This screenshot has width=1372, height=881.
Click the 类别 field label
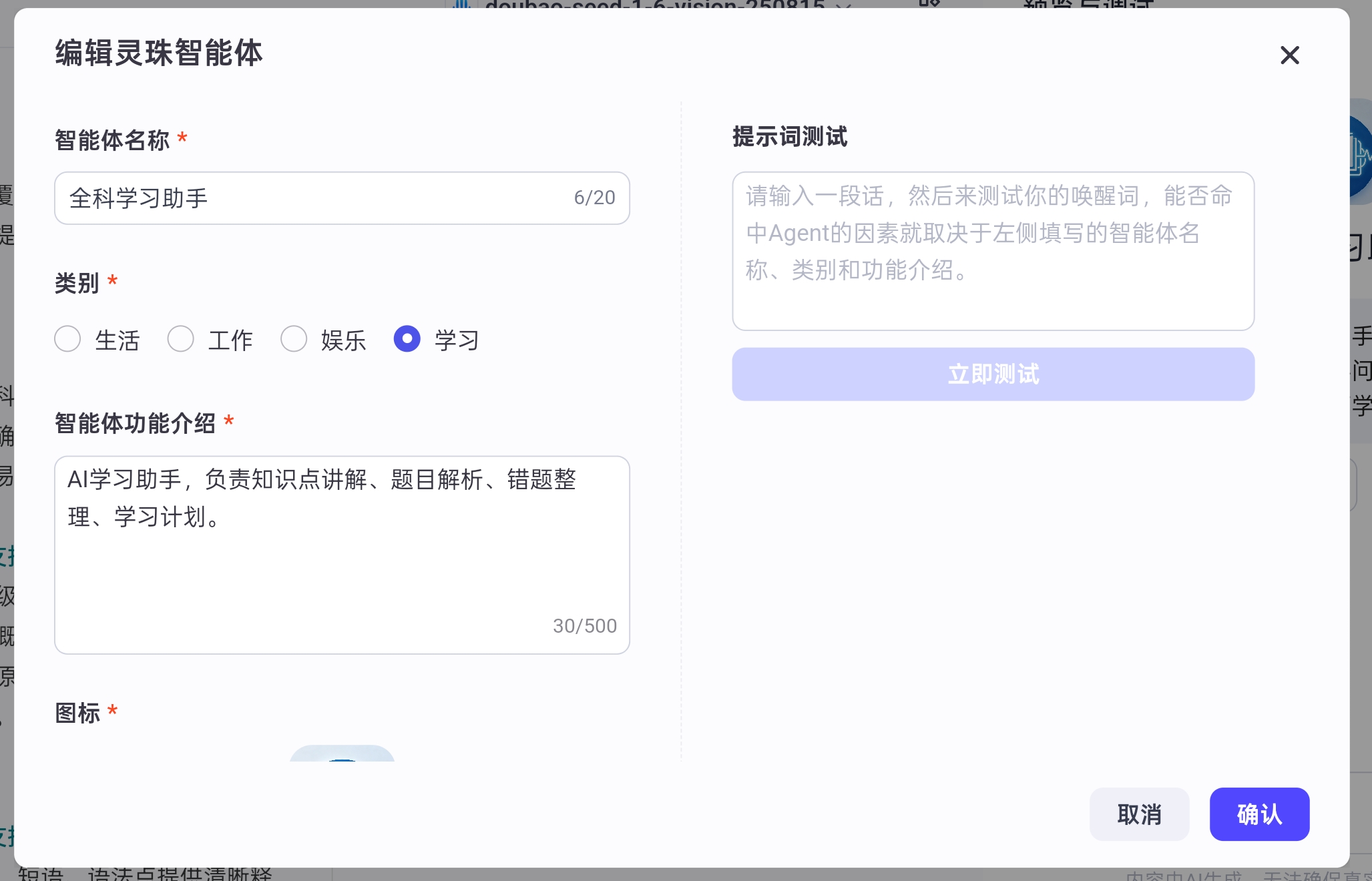tap(77, 283)
